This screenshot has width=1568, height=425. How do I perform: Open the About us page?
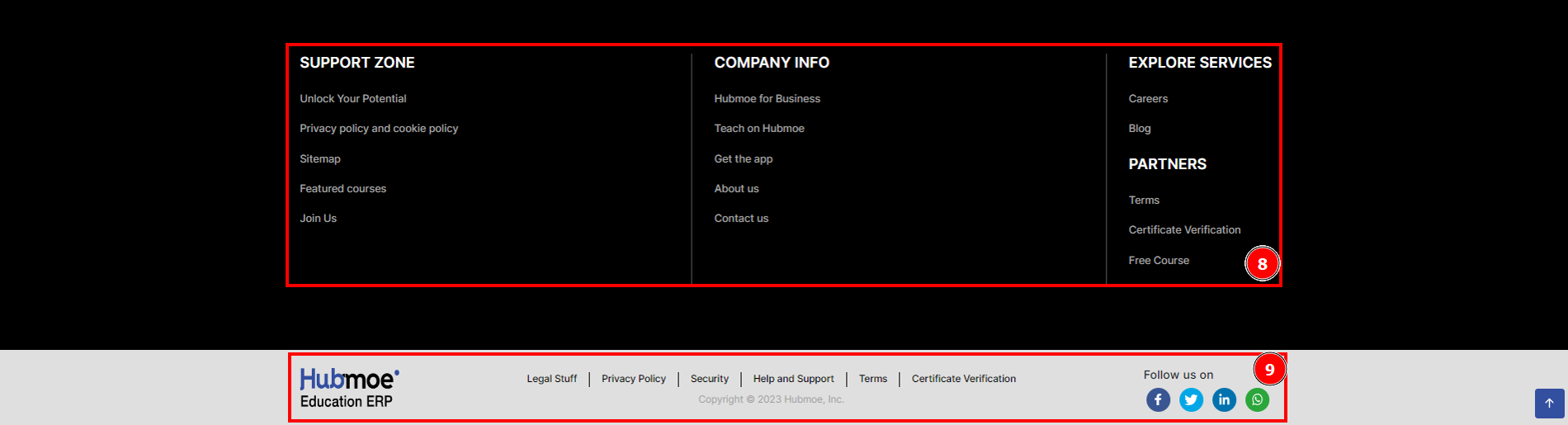tap(736, 188)
